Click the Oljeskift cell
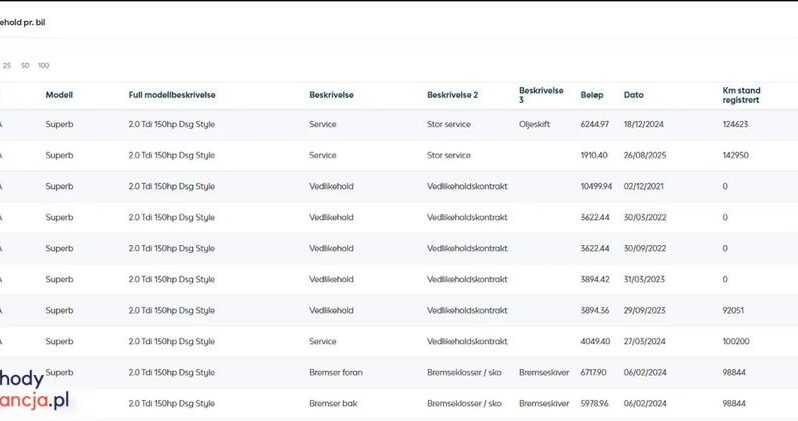The image size is (798, 421). [536, 125]
